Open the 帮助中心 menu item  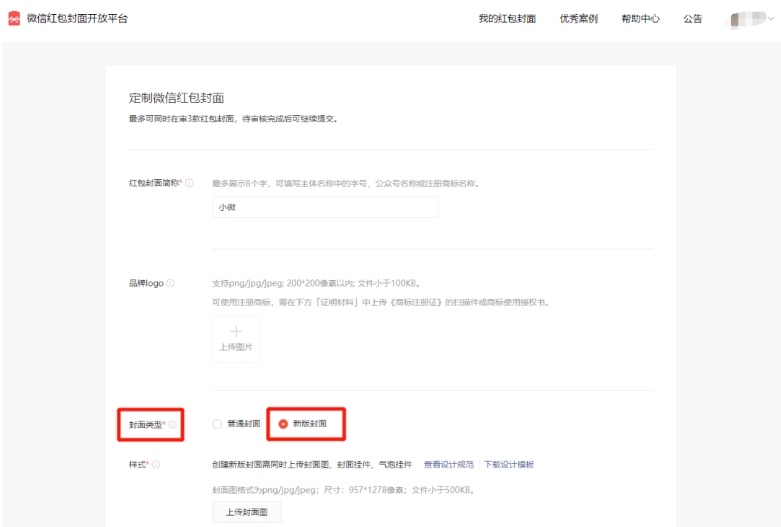640,19
